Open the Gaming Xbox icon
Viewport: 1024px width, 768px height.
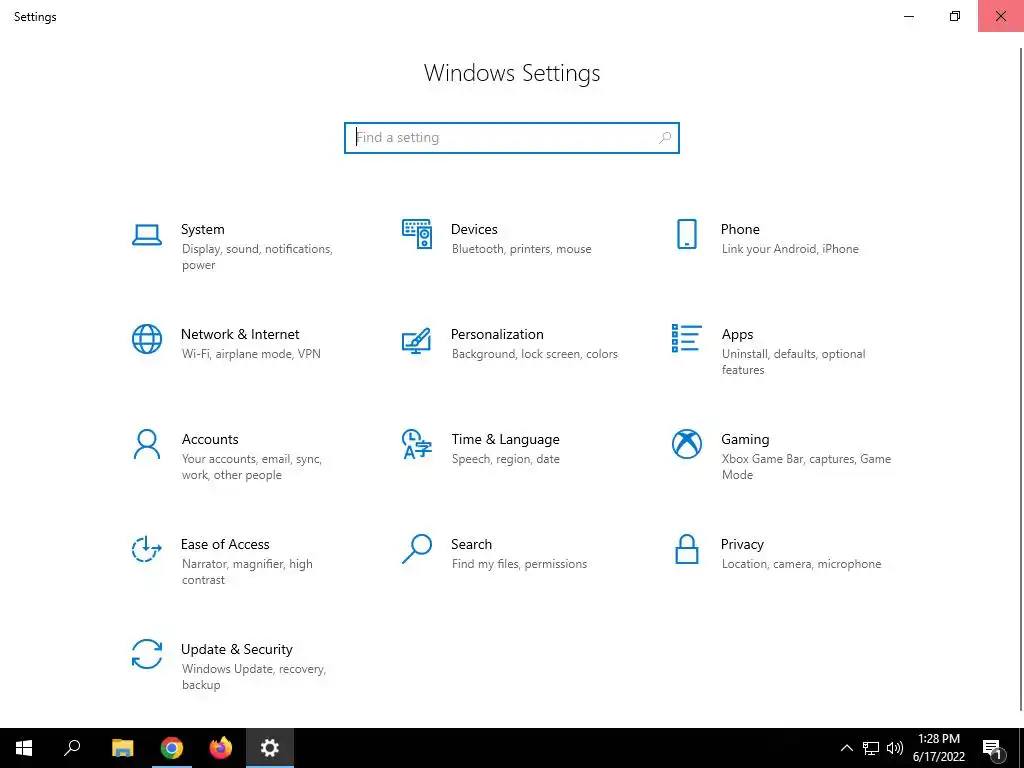click(686, 444)
